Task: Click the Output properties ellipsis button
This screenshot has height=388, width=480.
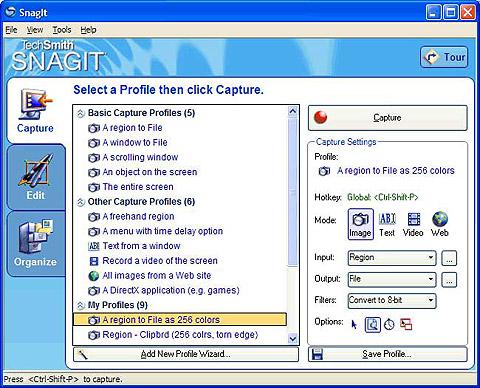Action: (x=449, y=280)
